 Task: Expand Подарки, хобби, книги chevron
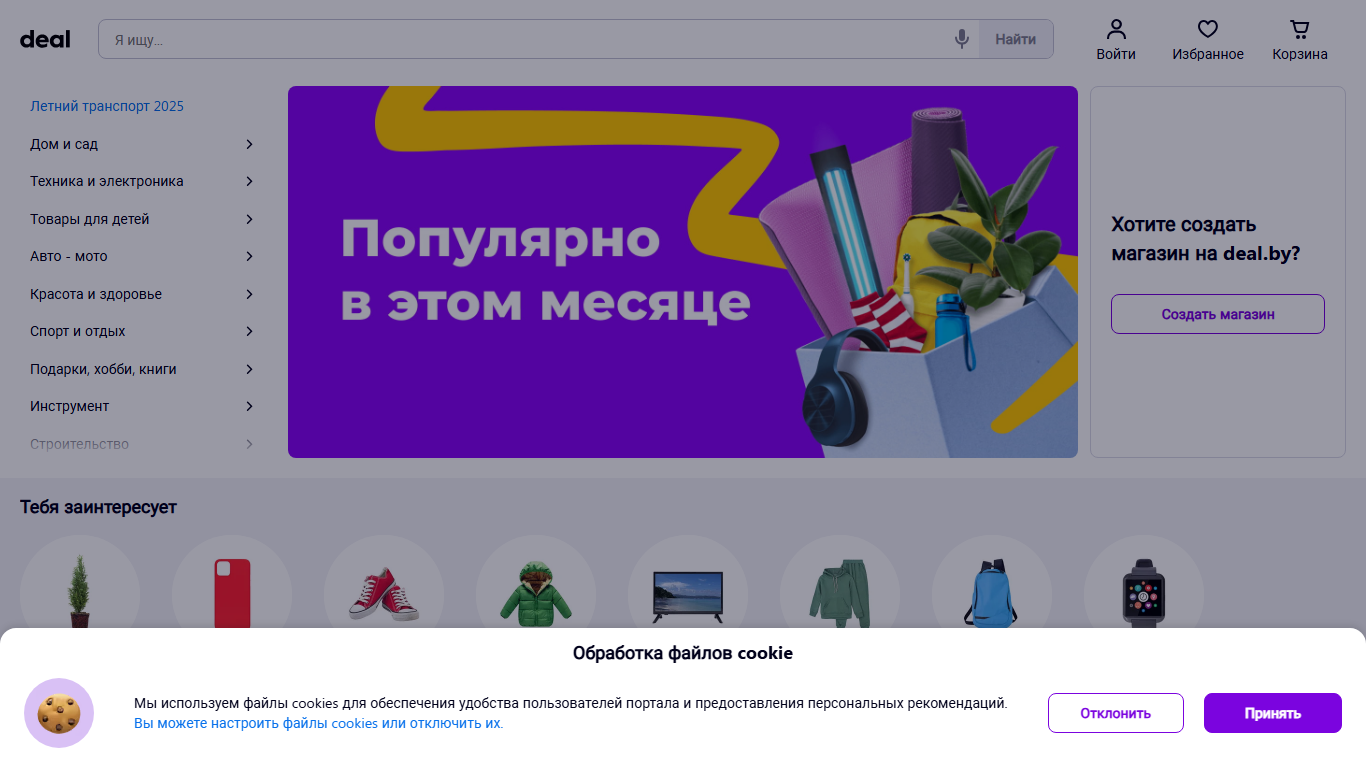click(249, 369)
